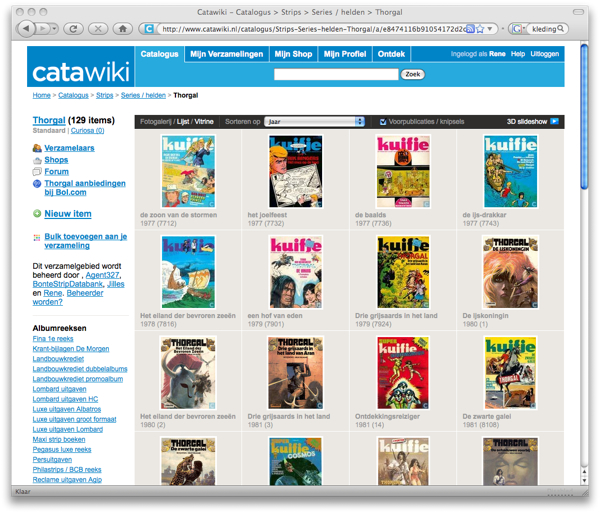This screenshot has height=513, width=600.
Task: Switch to Vitrine view
Action: coord(204,122)
